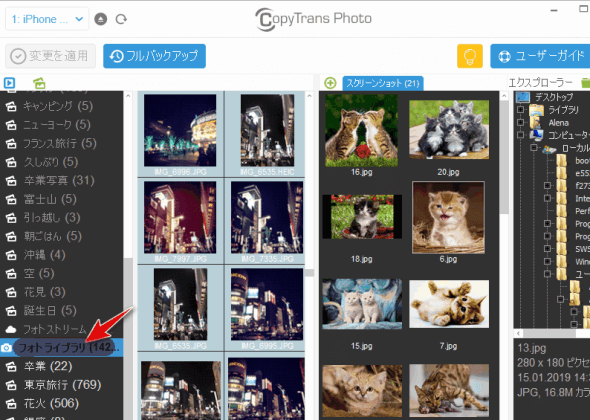Click the refresh device icon

point(121,19)
